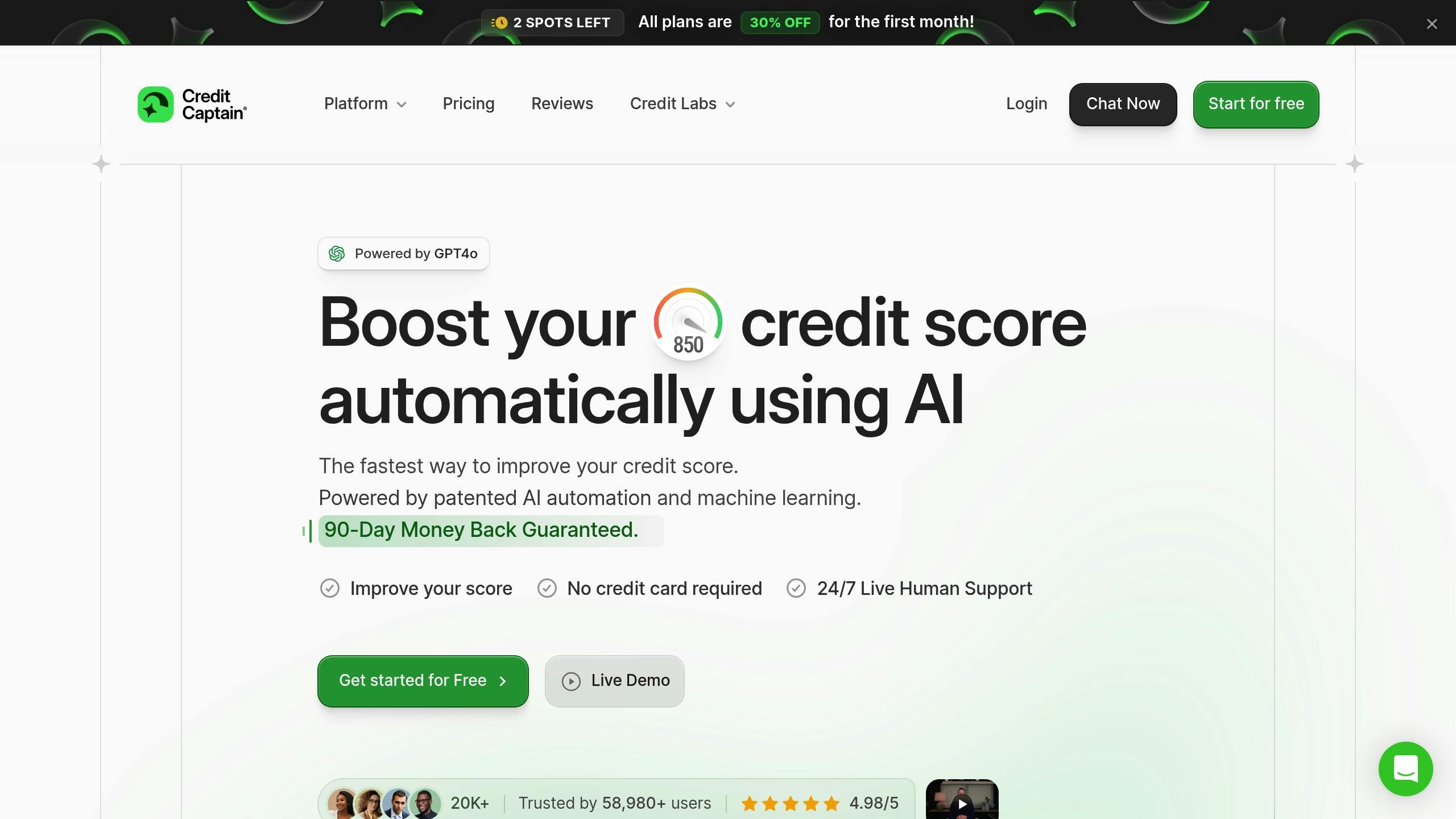Click the GPT-4o powered badge icon
Viewport: 1456px width, 819px height.
[x=337, y=254]
